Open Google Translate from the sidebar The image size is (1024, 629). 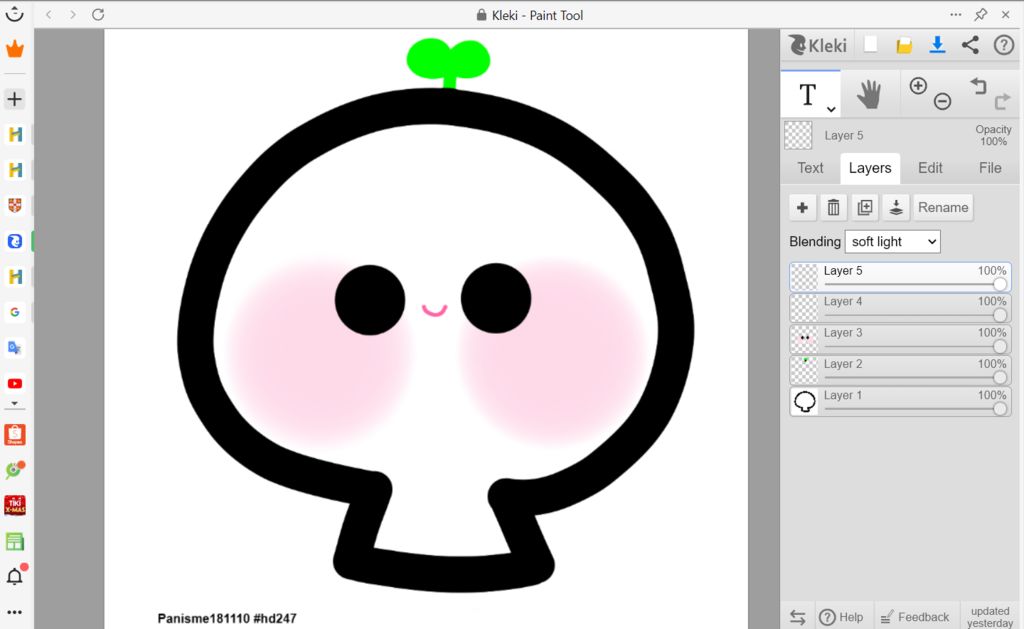(x=14, y=347)
